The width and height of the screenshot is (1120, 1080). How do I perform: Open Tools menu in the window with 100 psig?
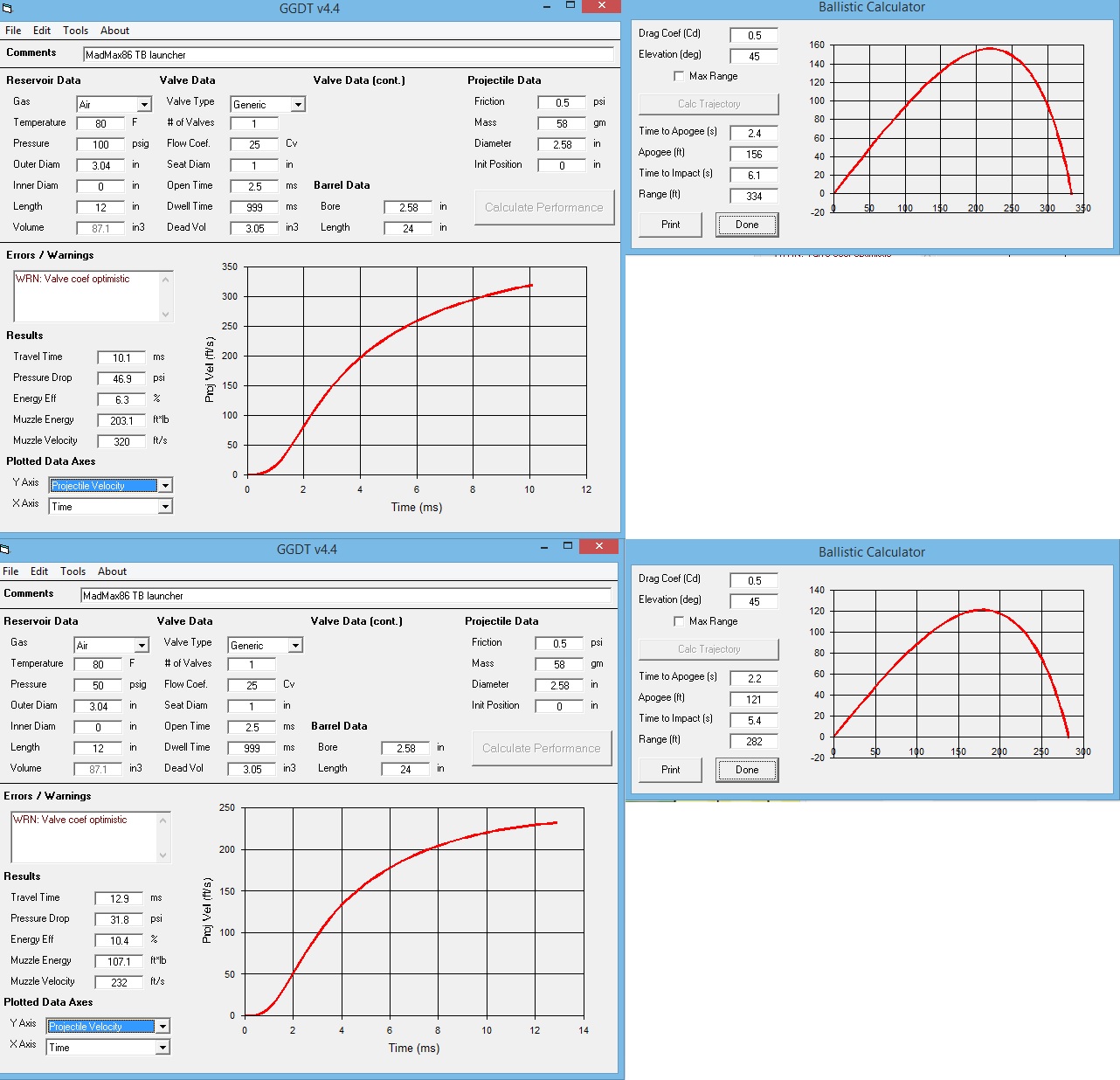tap(75, 31)
